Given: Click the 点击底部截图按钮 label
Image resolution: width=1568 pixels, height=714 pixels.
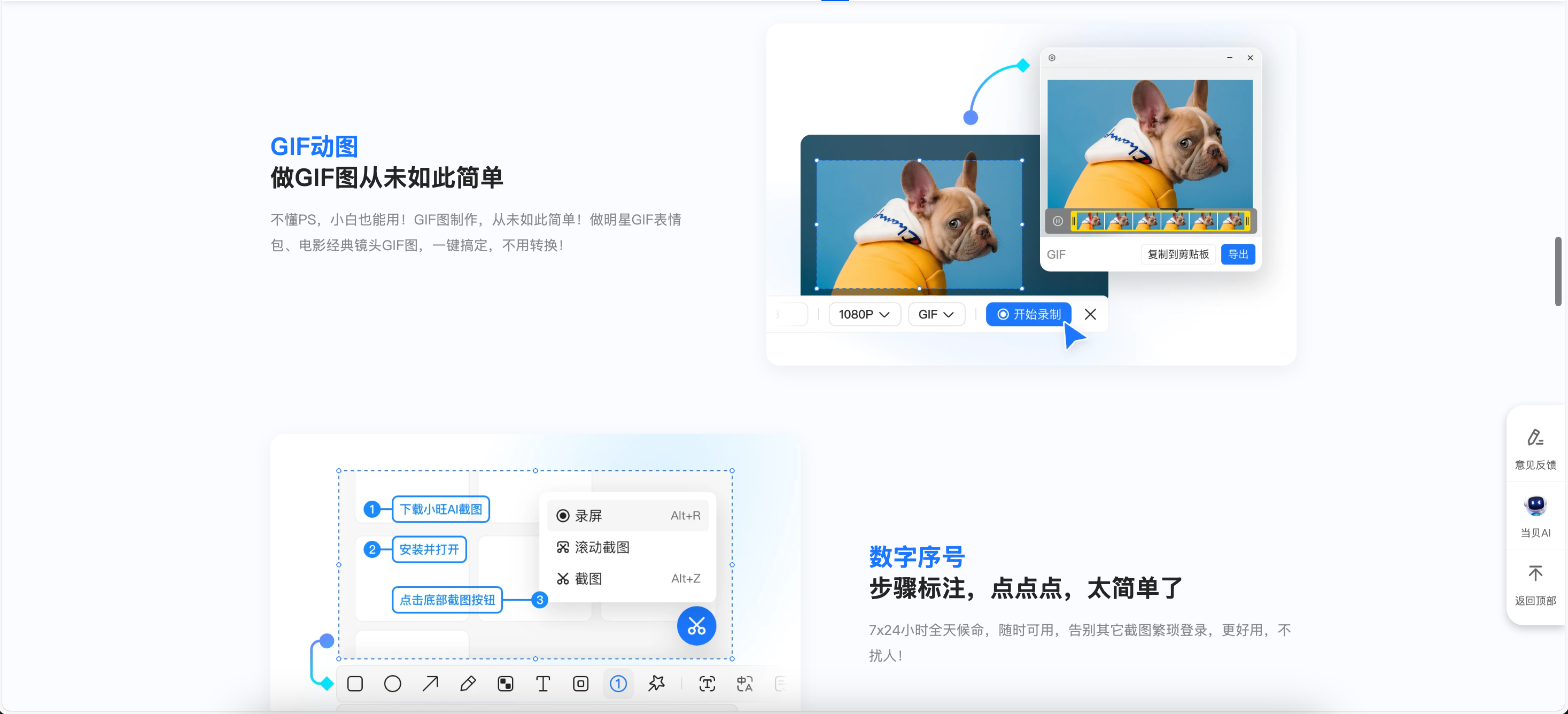Looking at the screenshot, I should (447, 600).
